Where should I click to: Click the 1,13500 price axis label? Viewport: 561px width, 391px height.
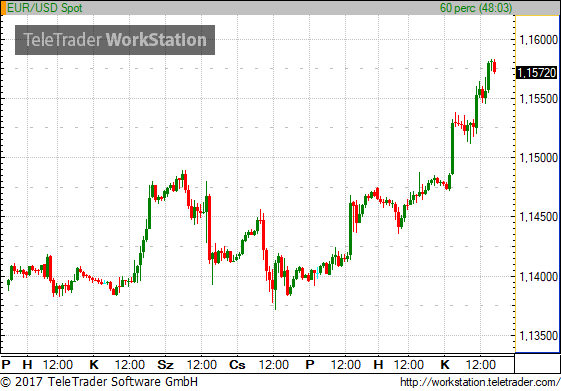(538, 336)
